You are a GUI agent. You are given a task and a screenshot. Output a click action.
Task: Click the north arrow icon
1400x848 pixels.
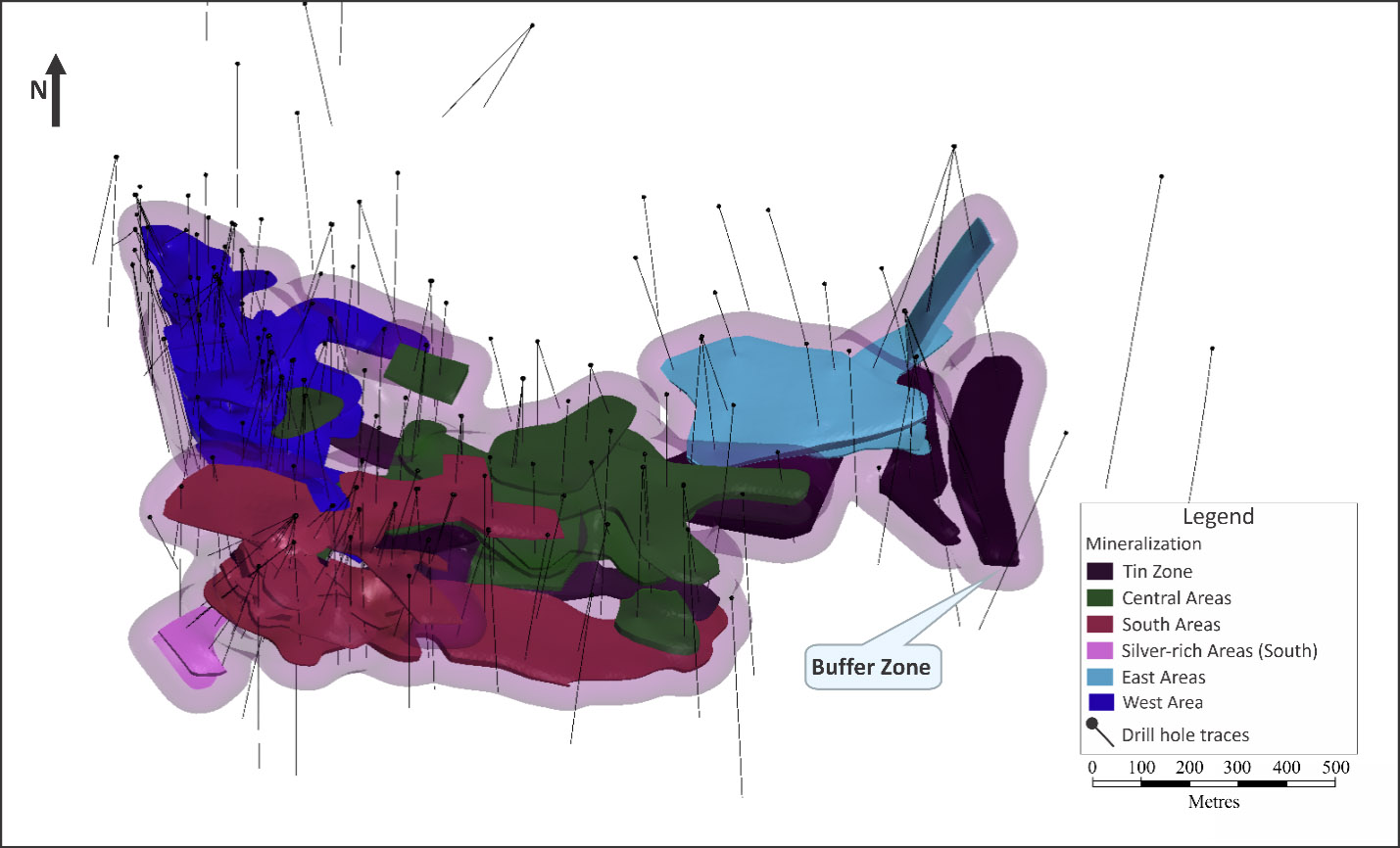pyautogui.click(x=56, y=90)
